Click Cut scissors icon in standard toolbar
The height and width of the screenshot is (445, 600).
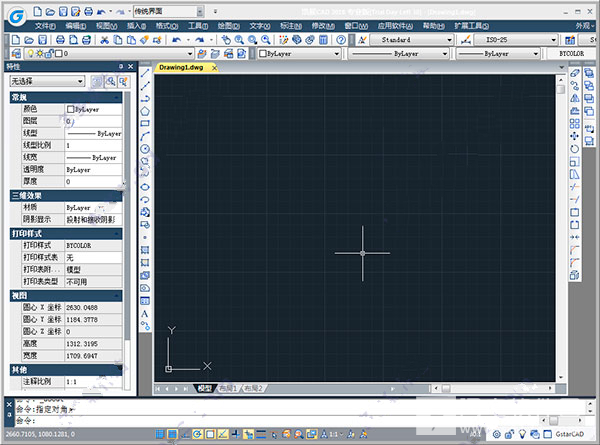(x=104, y=40)
